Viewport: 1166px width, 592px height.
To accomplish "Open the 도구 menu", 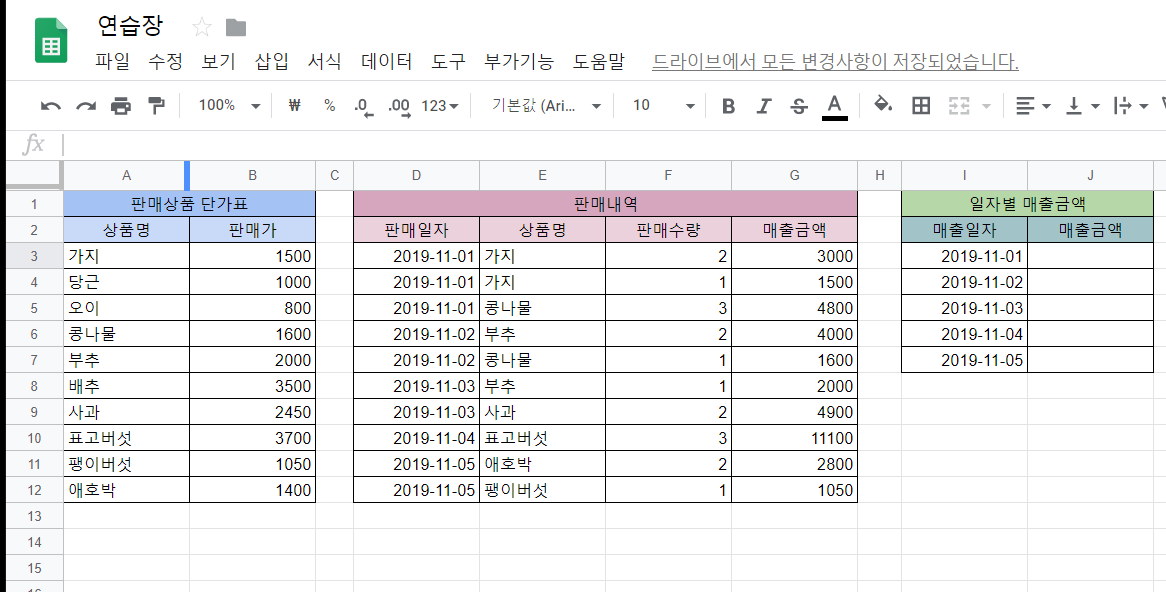I will click(448, 61).
